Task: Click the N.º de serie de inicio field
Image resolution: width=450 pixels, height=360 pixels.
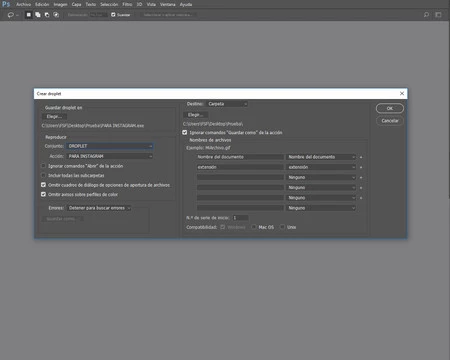Action: click(x=240, y=218)
